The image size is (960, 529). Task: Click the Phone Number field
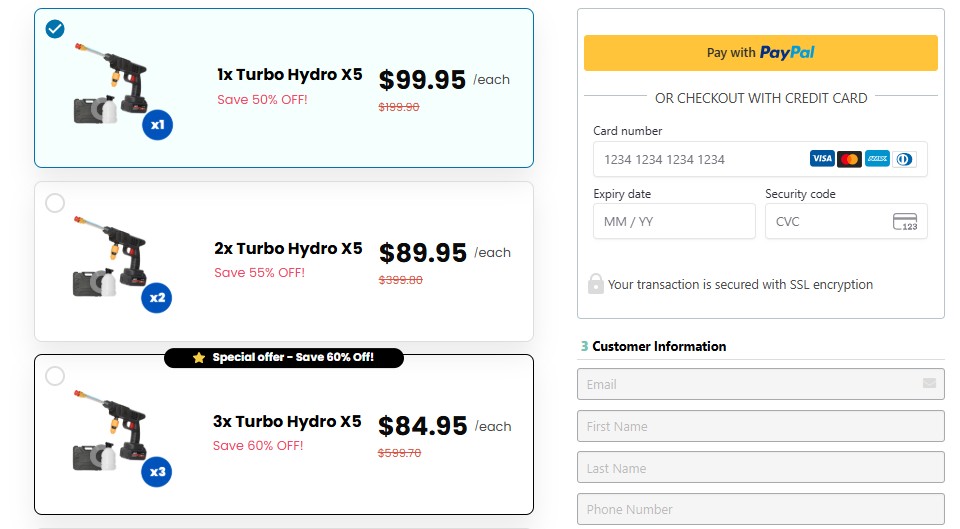[x=760, y=509]
